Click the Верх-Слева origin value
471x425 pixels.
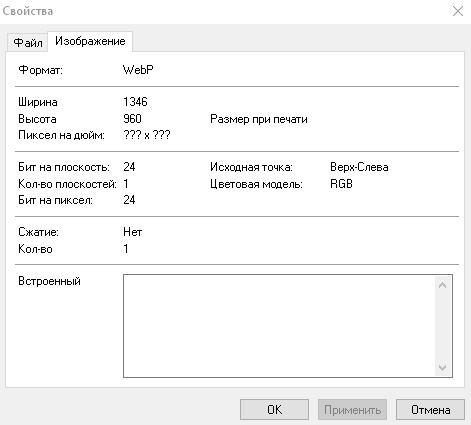pos(359,167)
